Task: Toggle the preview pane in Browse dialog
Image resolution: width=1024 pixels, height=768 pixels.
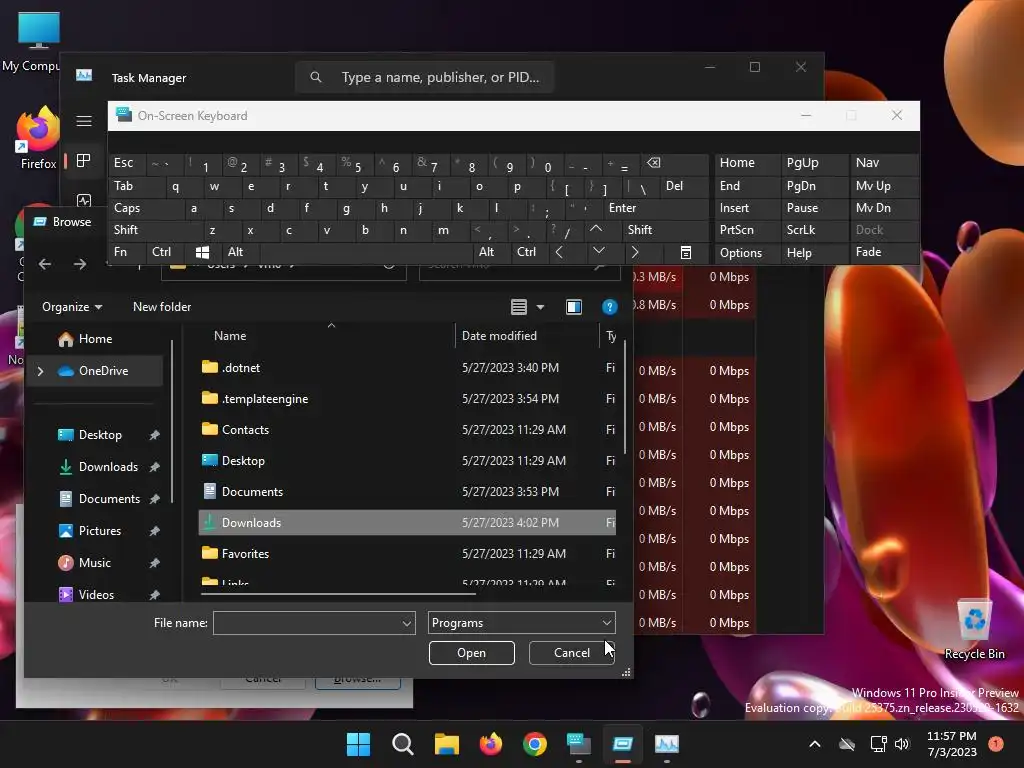Action: pos(573,307)
